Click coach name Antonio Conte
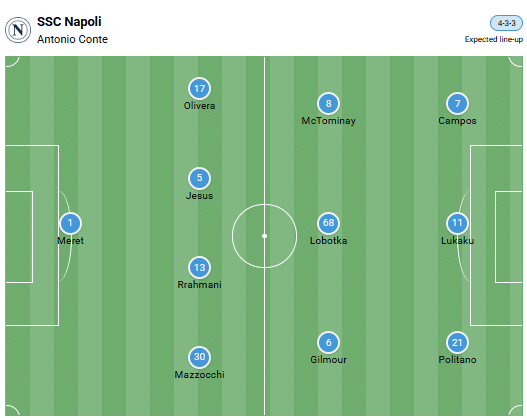Image resolution: width=527 pixels, height=418 pixels. (x=72, y=39)
